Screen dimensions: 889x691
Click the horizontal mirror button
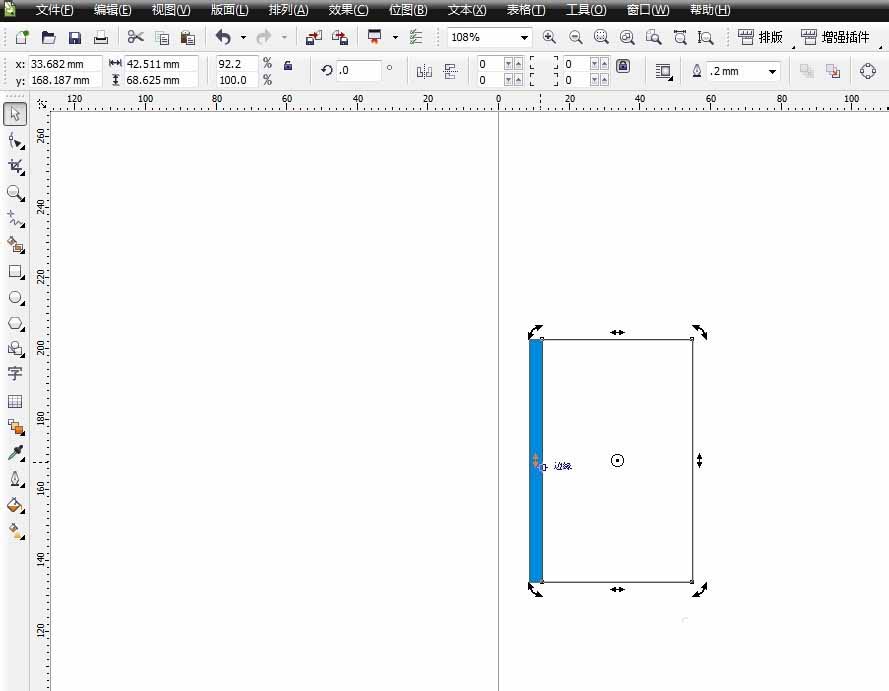tap(424, 71)
